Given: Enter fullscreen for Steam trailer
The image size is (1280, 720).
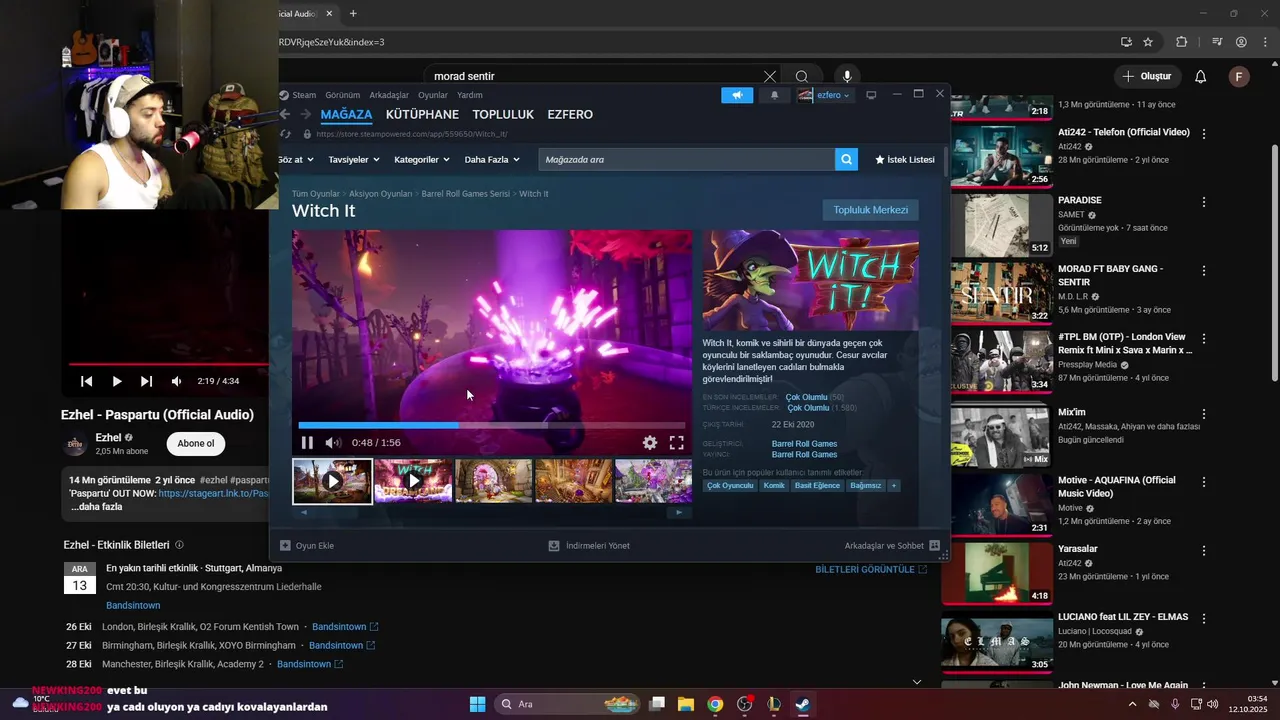Looking at the screenshot, I should tap(676, 442).
